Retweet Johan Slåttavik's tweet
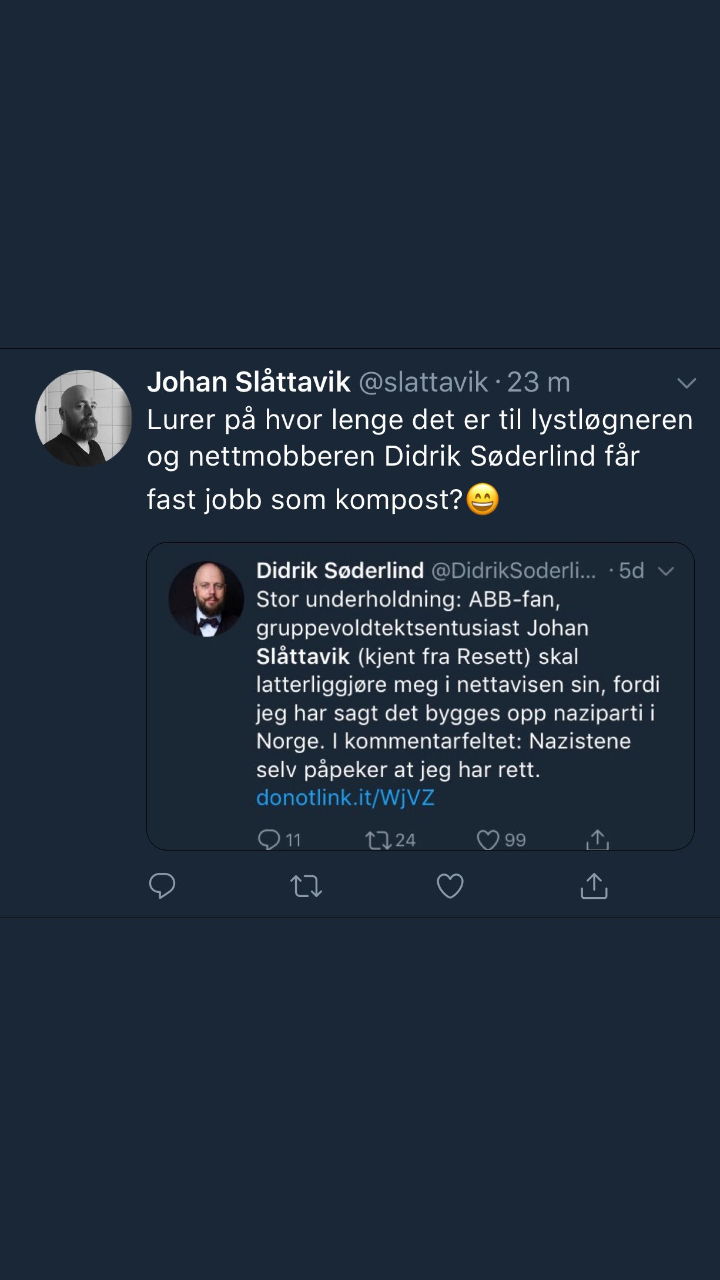Viewport: 720px width, 1280px height. [x=306, y=886]
